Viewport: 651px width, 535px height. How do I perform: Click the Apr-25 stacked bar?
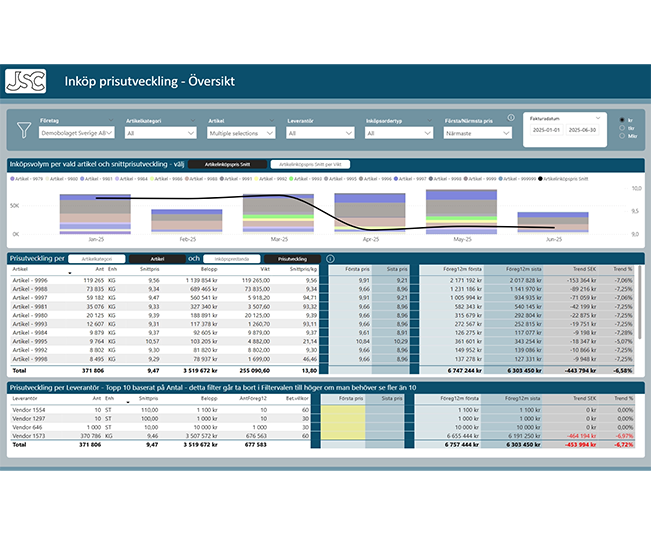(x=370, y=213)
